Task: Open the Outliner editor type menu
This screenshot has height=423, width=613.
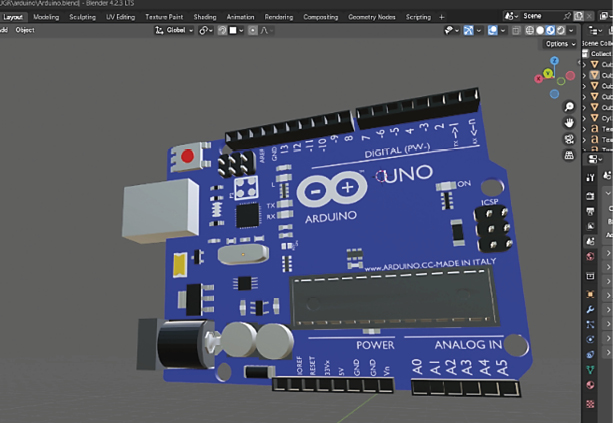Action: [595, 30]
